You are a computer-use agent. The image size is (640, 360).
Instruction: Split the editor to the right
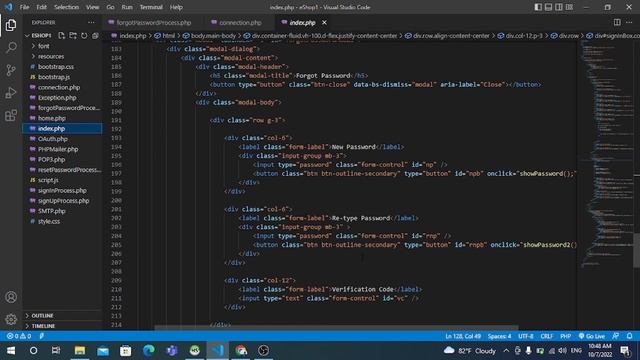click(x=617, y=22)
